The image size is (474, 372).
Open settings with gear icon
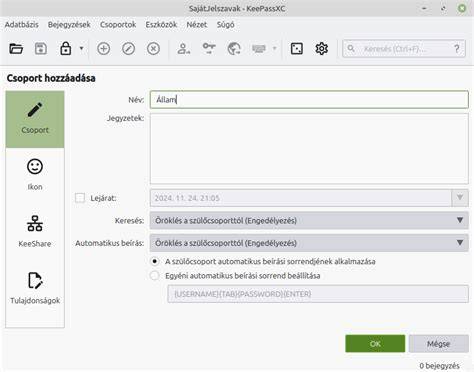(322, 49)
